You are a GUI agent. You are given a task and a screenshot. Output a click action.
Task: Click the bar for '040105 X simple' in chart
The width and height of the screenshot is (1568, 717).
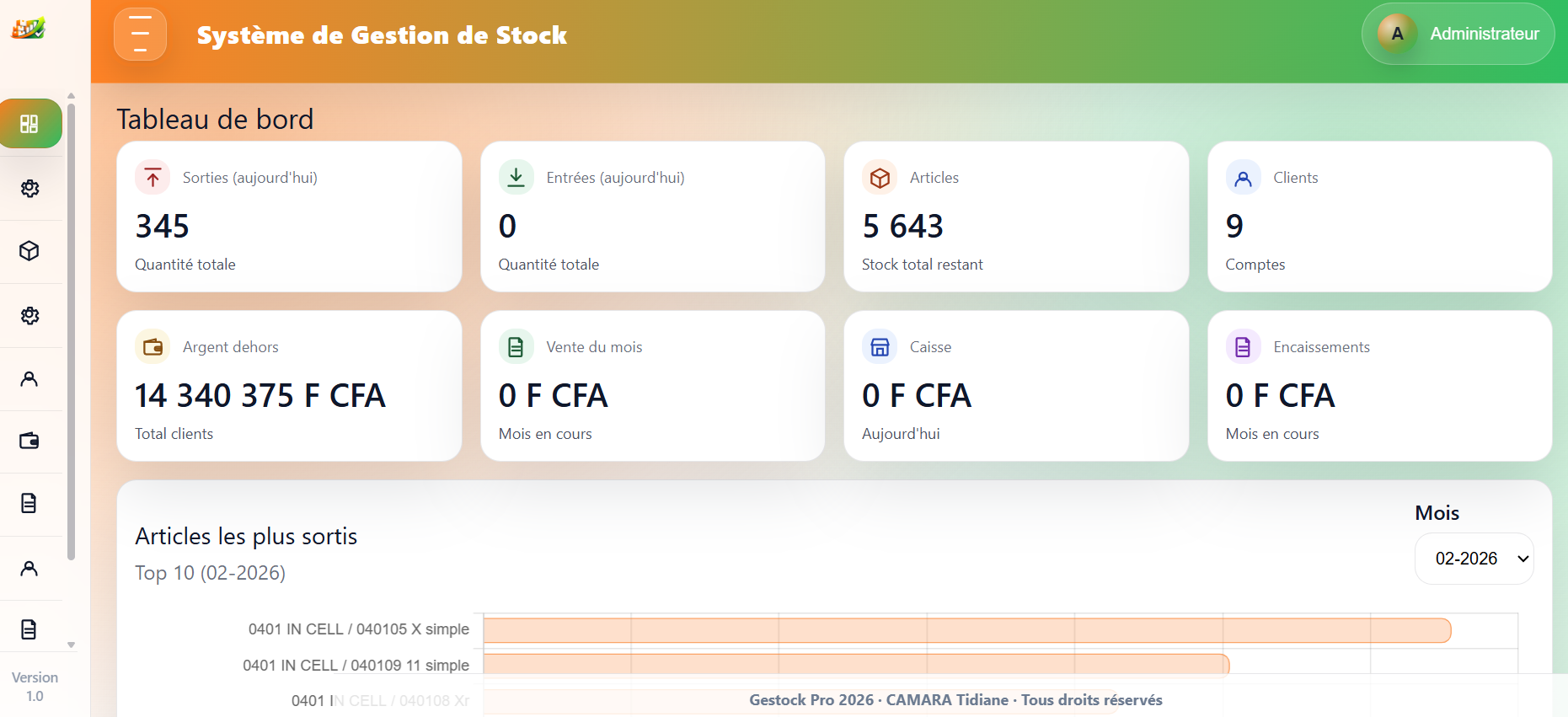967,630
